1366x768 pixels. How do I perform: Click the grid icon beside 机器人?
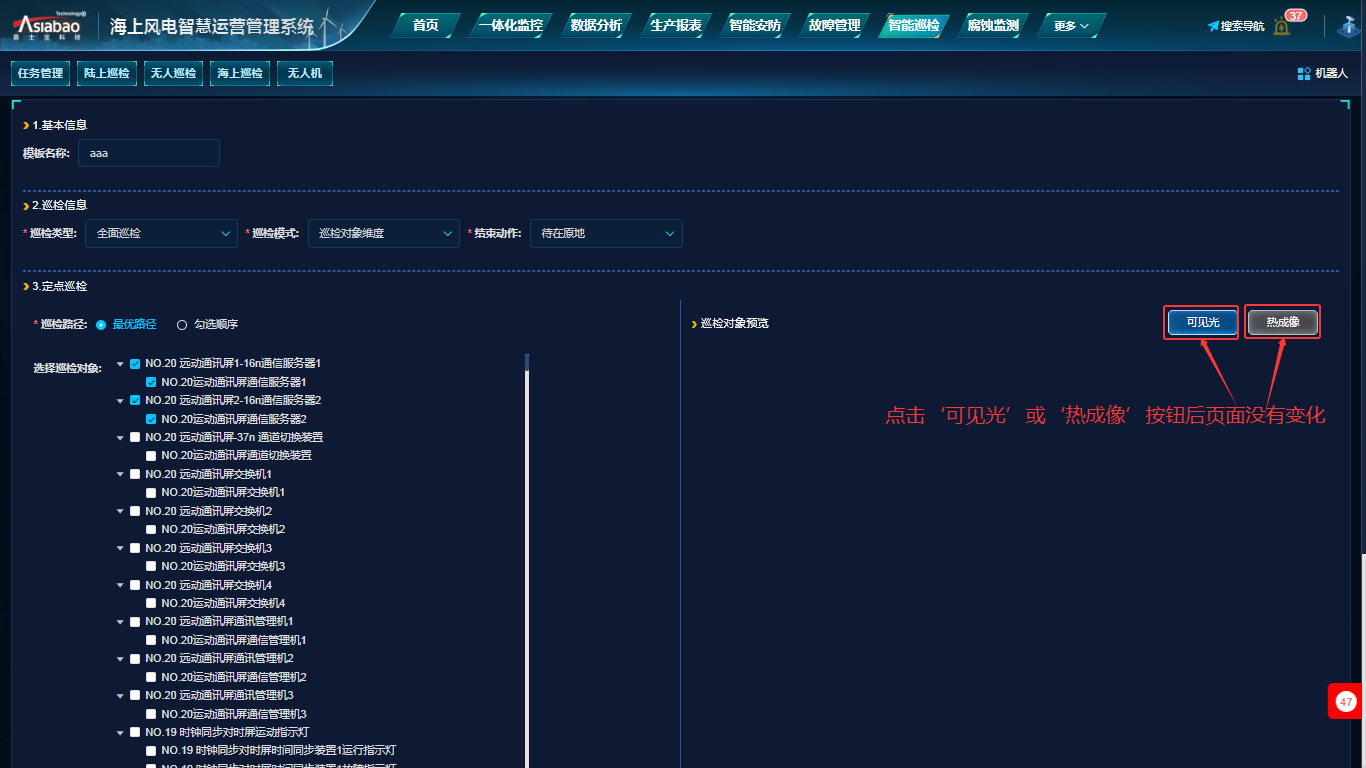(x=1303, y=73)
